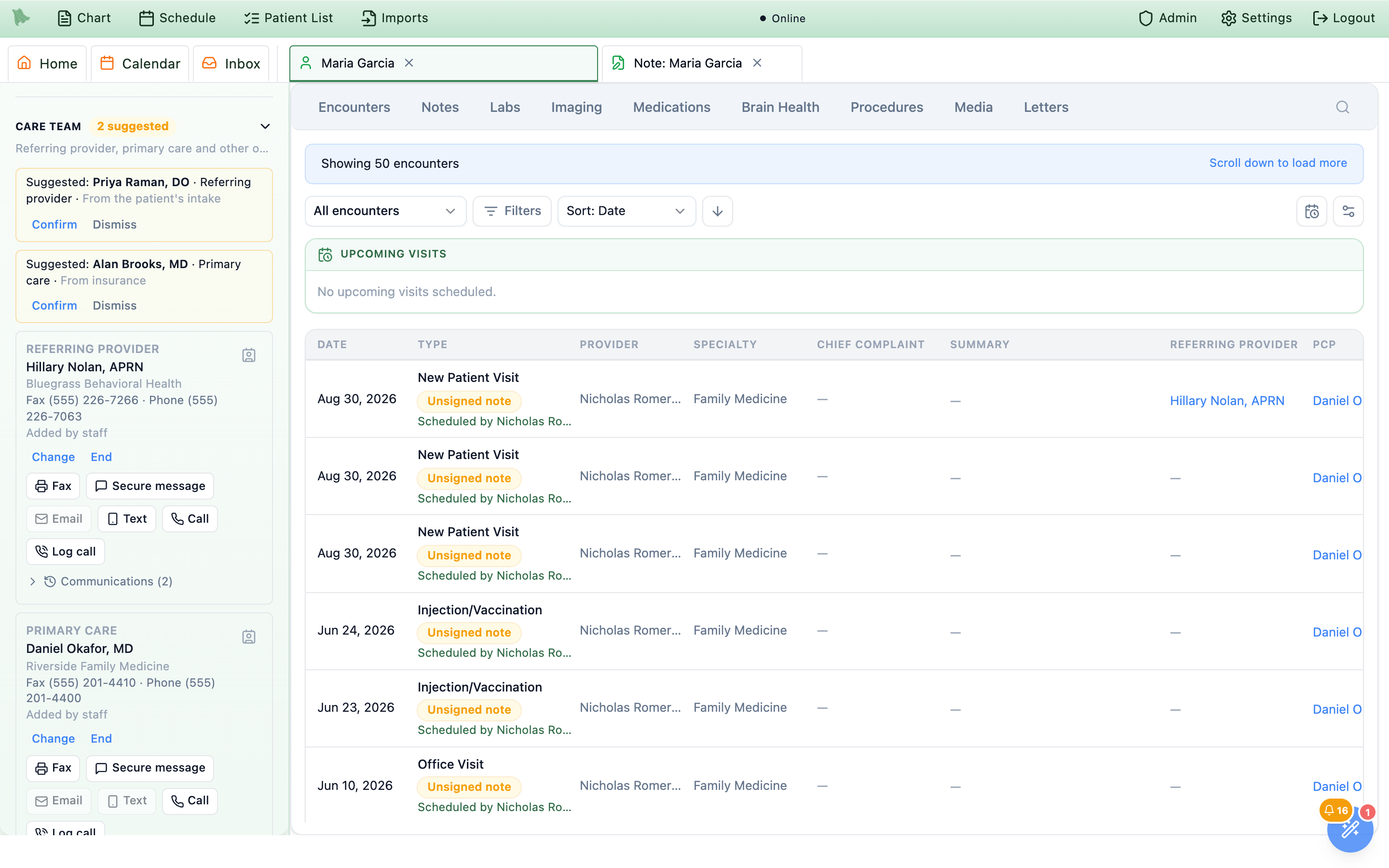This screenshot has width=1389, height=868.
Task: Click Log call under Hillary Nolan
Action: click(66, 552)
